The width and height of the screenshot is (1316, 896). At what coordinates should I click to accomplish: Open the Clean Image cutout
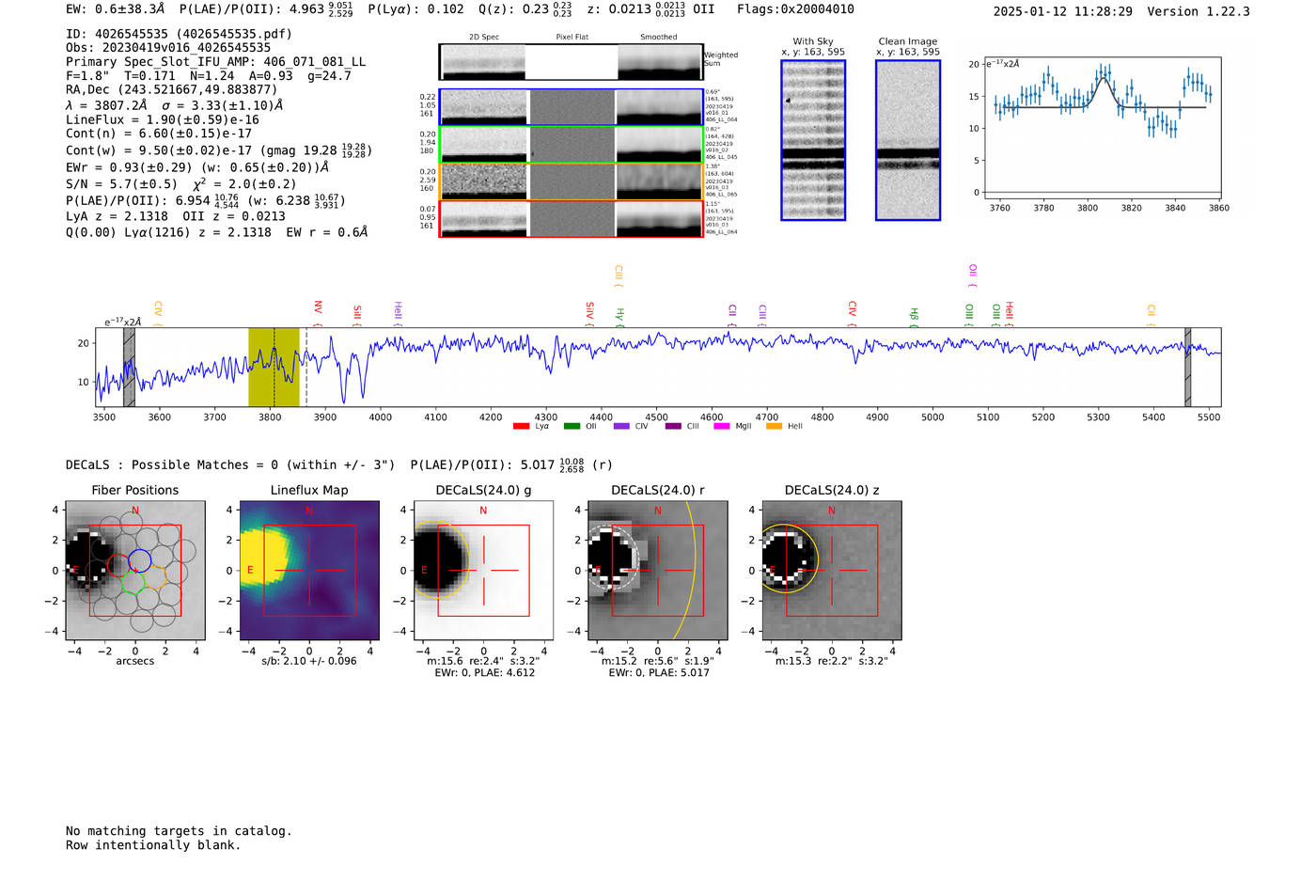pyautogui.click(x=908, y=140)
